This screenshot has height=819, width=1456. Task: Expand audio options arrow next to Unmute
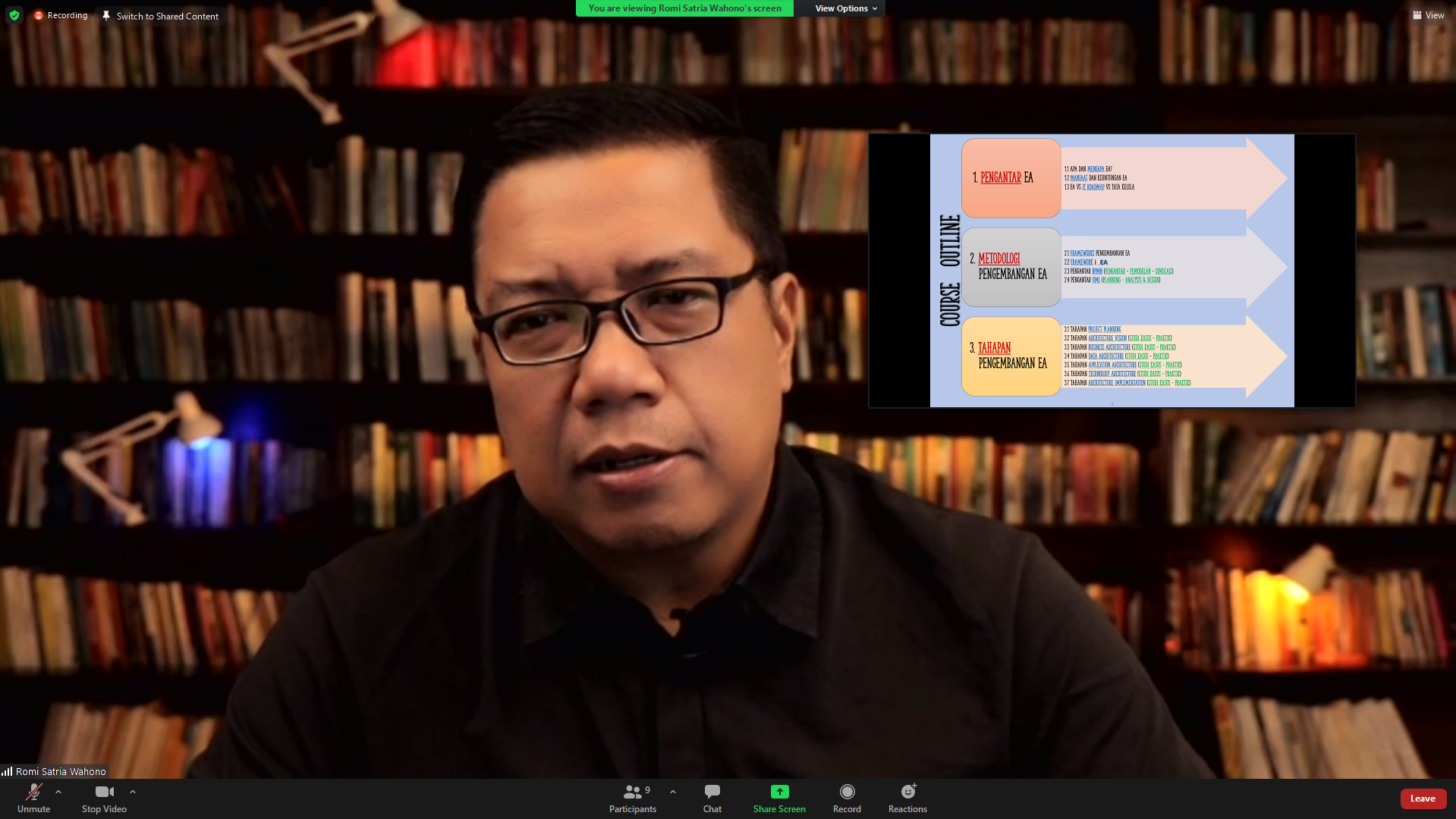coord(58,792)
